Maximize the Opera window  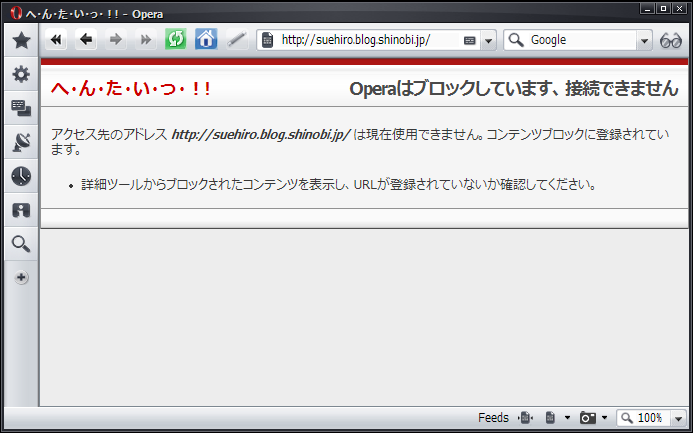663,8
